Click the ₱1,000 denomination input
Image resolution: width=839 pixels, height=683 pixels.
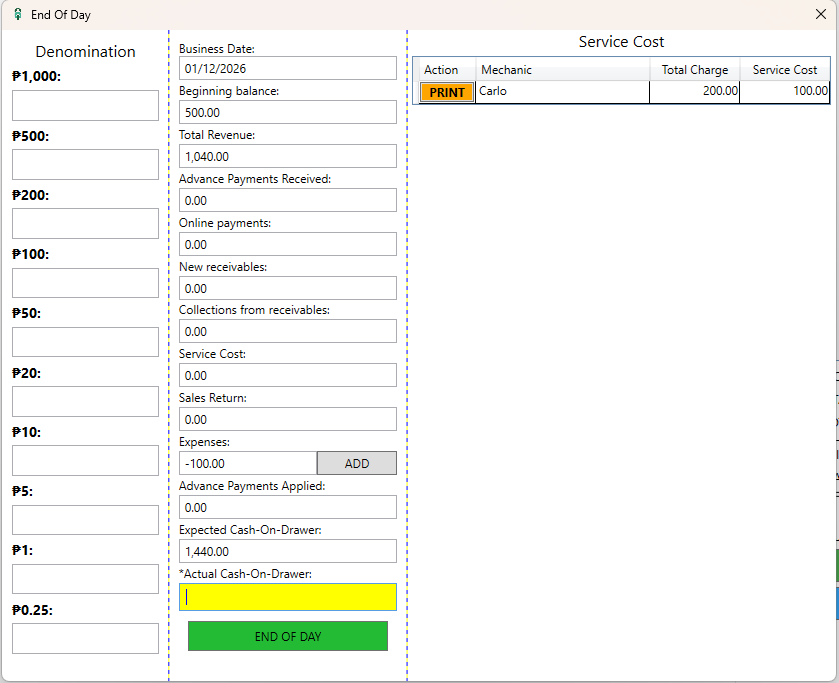tap(85, 105)
